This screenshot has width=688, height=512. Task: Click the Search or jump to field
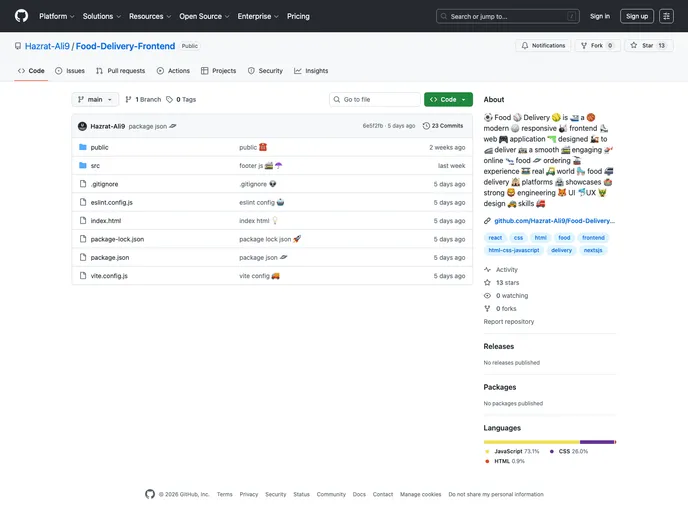508,16
